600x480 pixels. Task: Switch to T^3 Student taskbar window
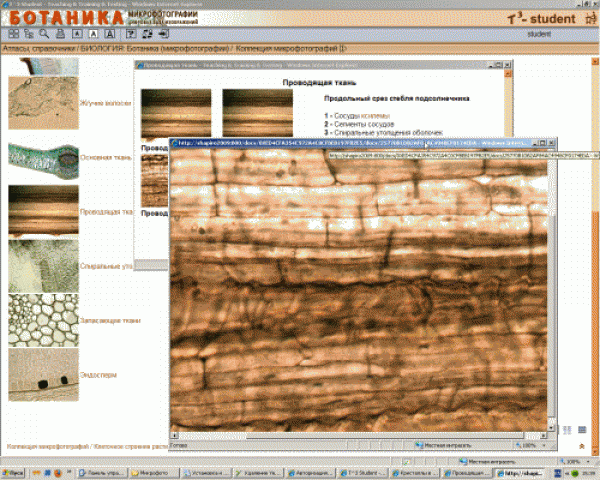[x=361, y=471]
